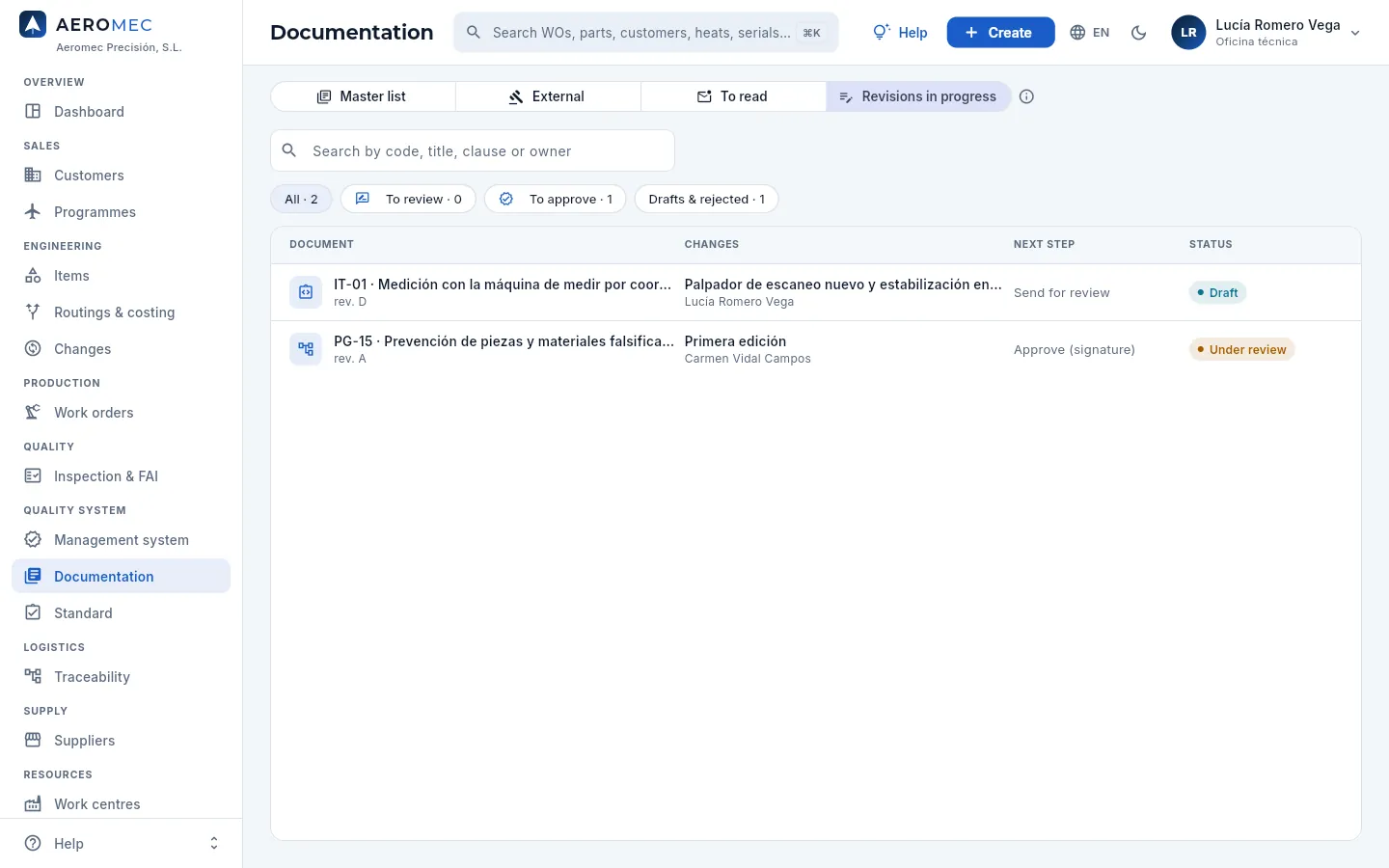Click the LR user avatar
Viewport: 1389px width, 868px height.
click(1188, 33)
